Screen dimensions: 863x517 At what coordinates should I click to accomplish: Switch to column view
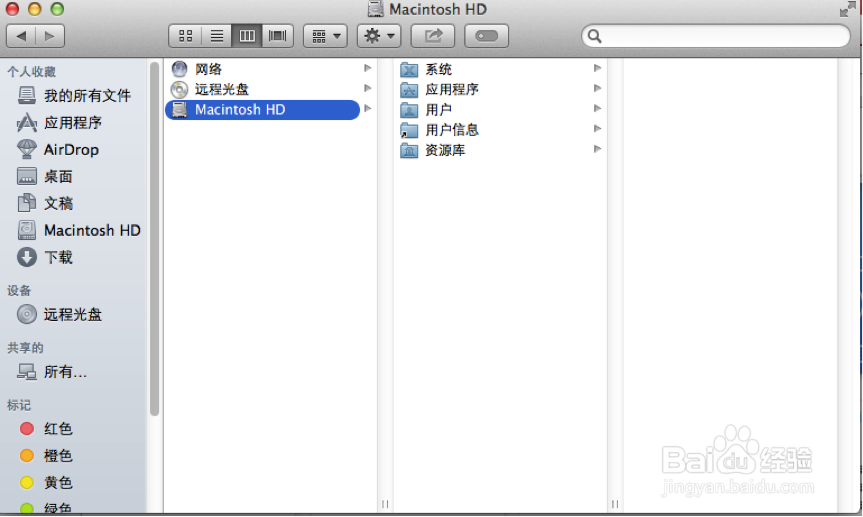[247, 36]
